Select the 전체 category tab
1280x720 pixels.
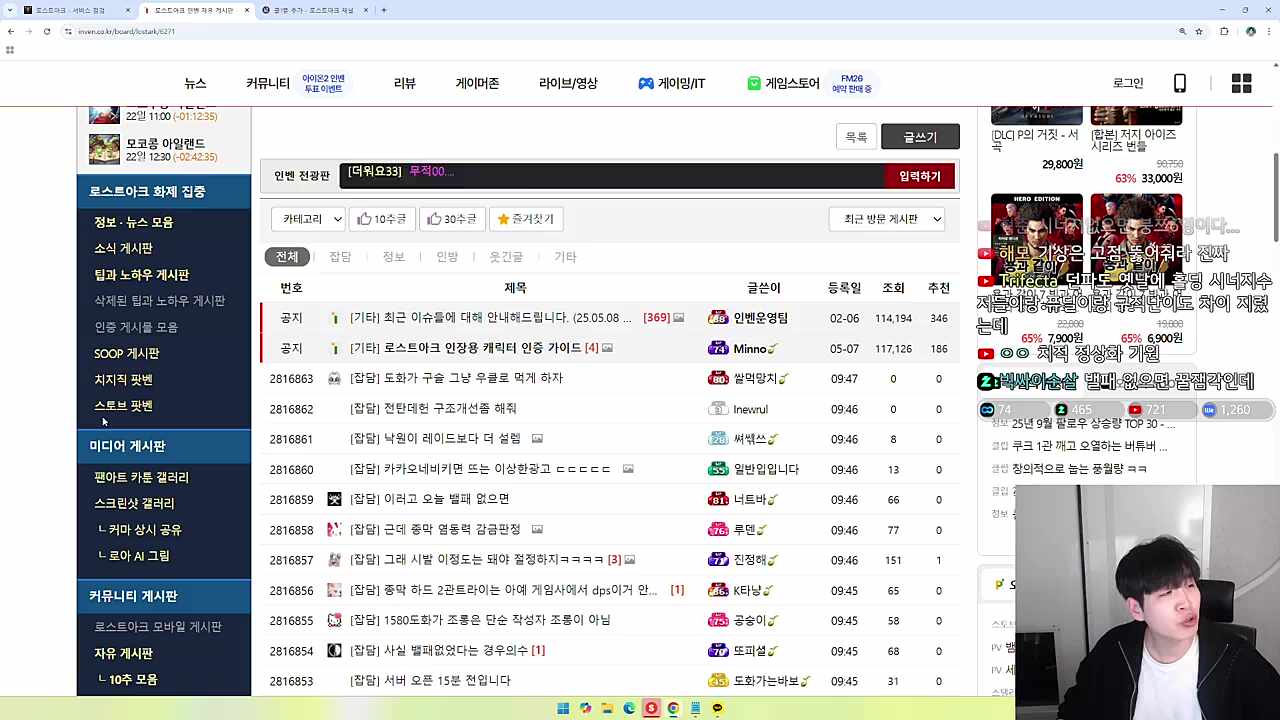(287, 257)
